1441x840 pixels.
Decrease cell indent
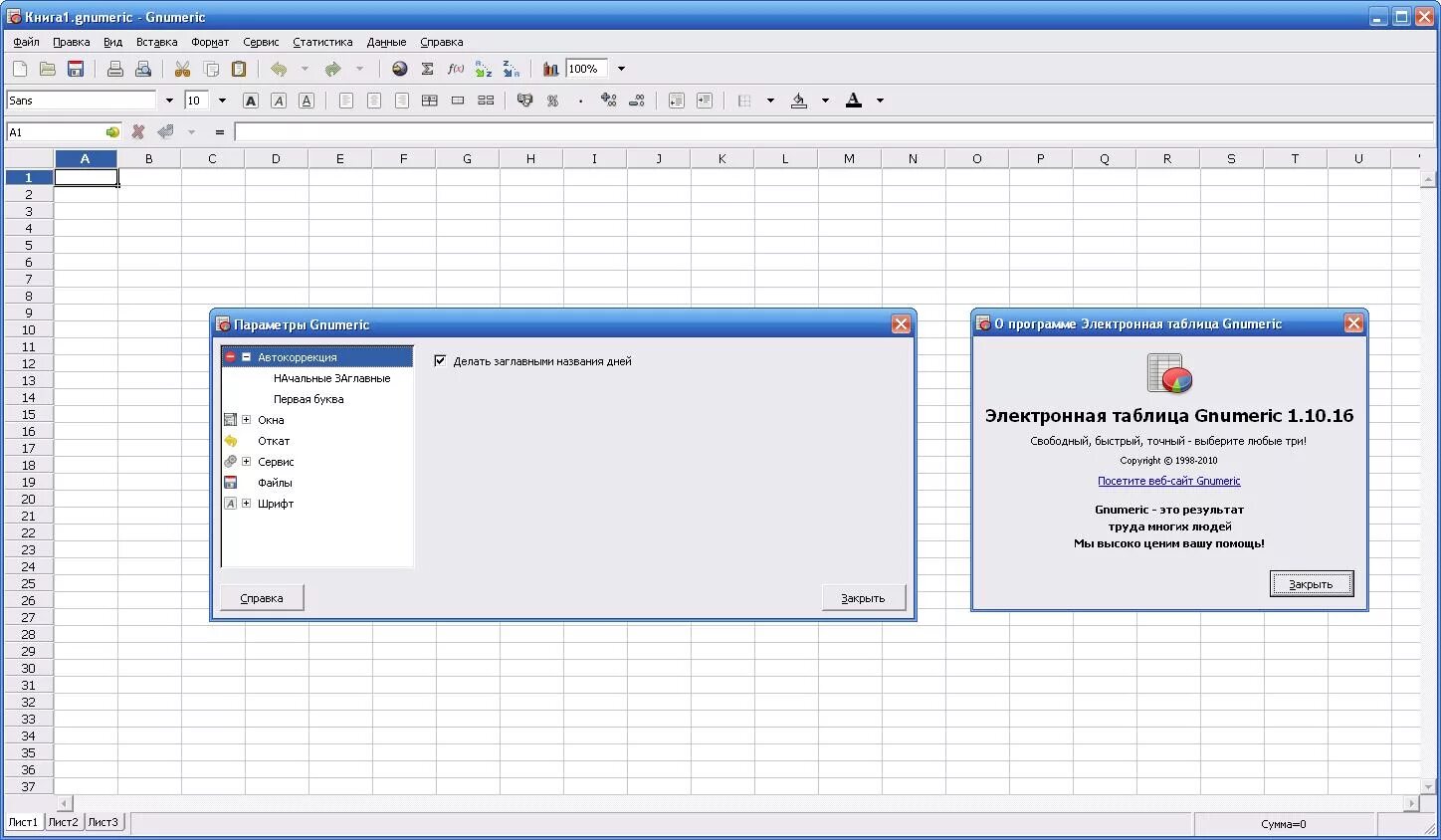click(x=677, y=101)
